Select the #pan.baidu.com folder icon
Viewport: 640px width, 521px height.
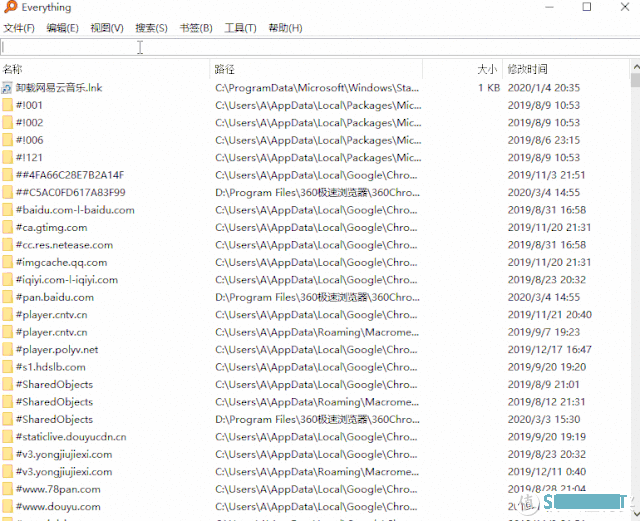[7, 297]
